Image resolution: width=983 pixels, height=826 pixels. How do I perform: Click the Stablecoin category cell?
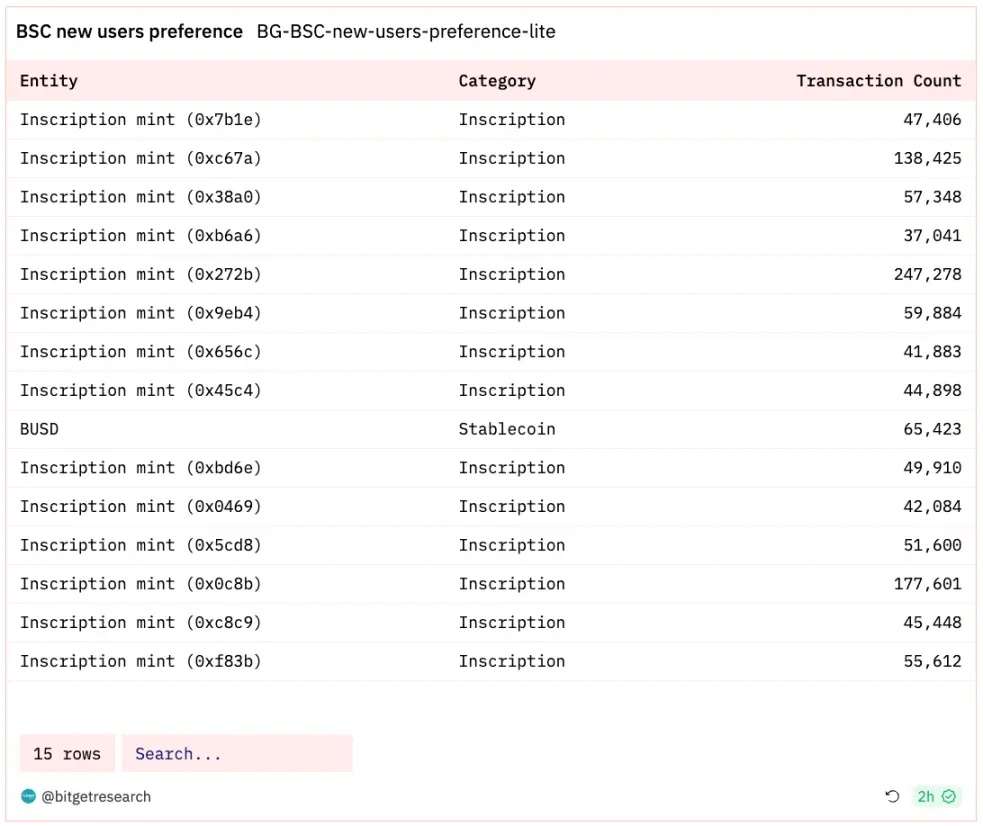tap(507, 429)
